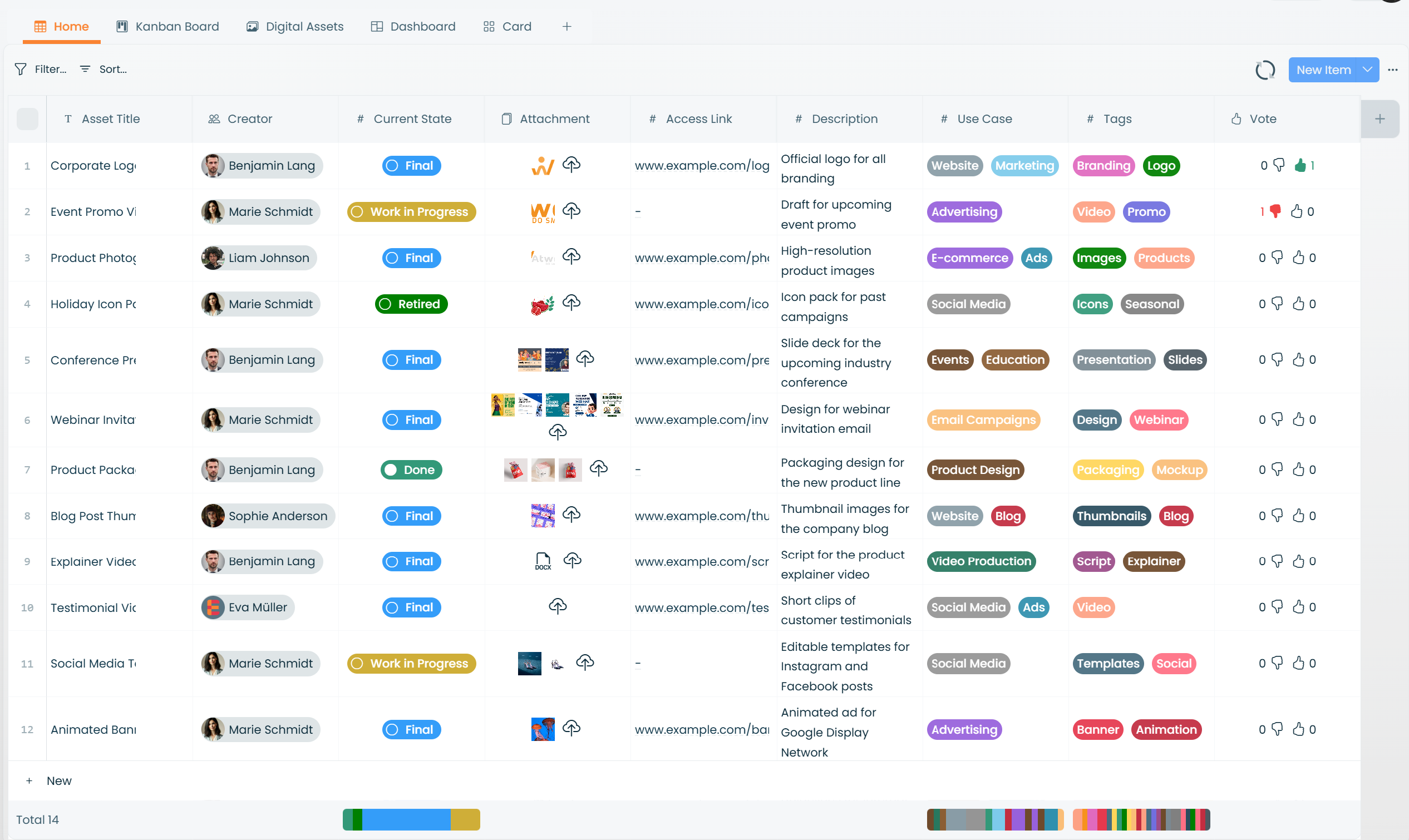Toggle the Retired state of Holiday Icon Pack
Image resolution: width=1409 pixels, height=840 pixels.
click(412, 304)
